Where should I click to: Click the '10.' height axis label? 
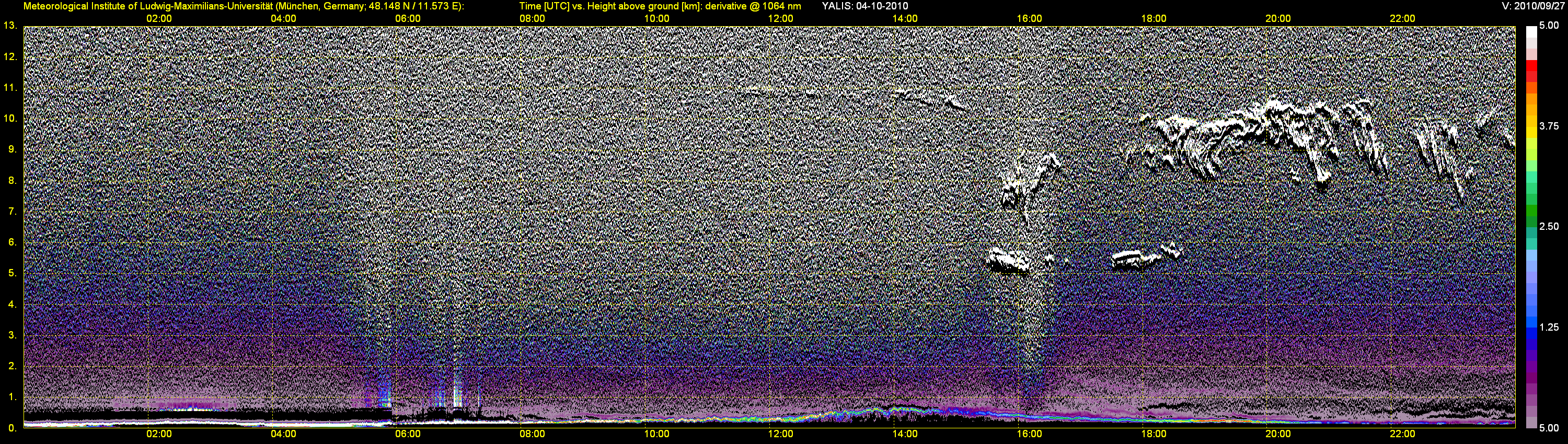pos(10,119)
